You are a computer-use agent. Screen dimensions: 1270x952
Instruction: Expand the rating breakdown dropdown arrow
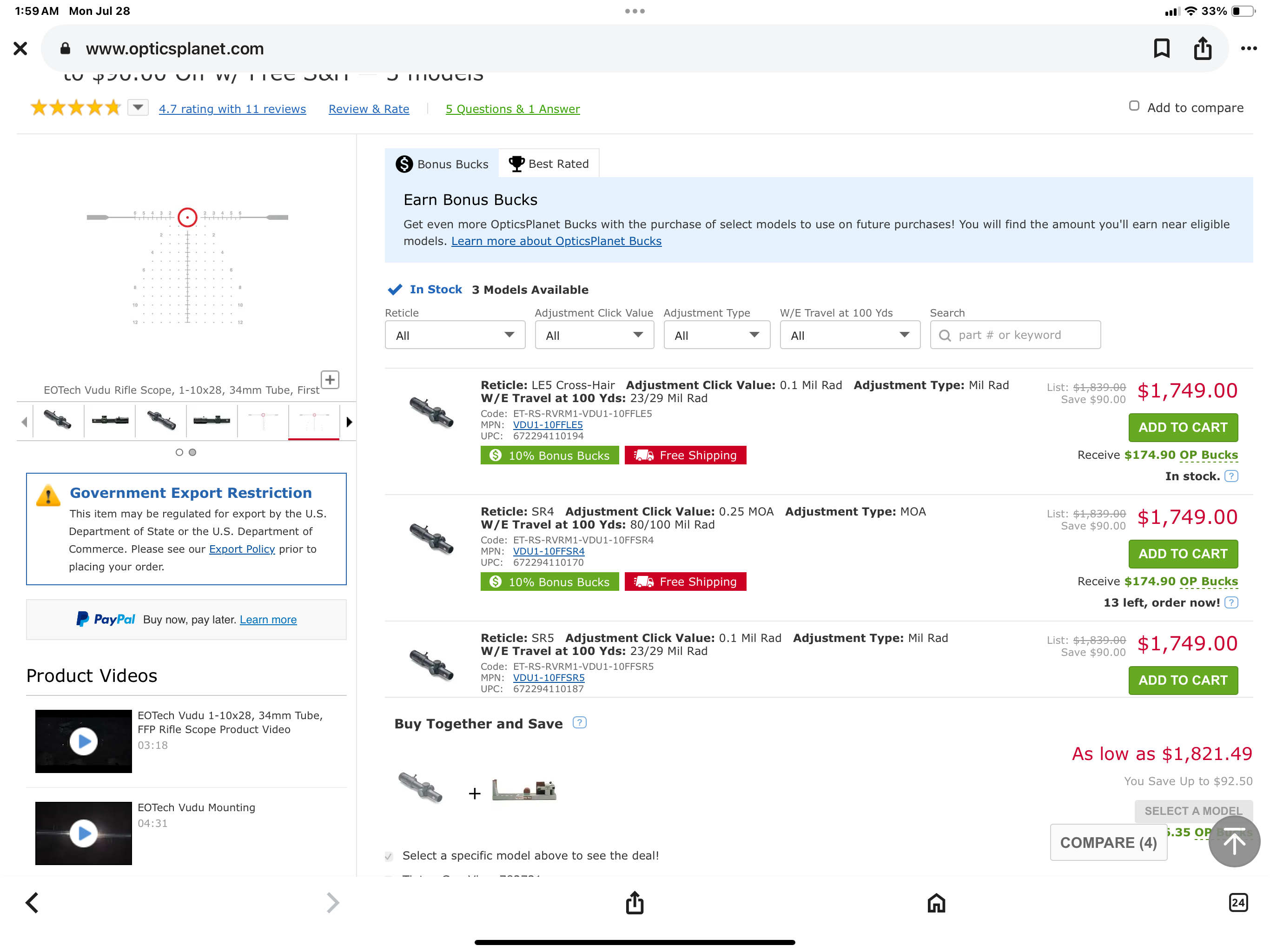(138, 107)
